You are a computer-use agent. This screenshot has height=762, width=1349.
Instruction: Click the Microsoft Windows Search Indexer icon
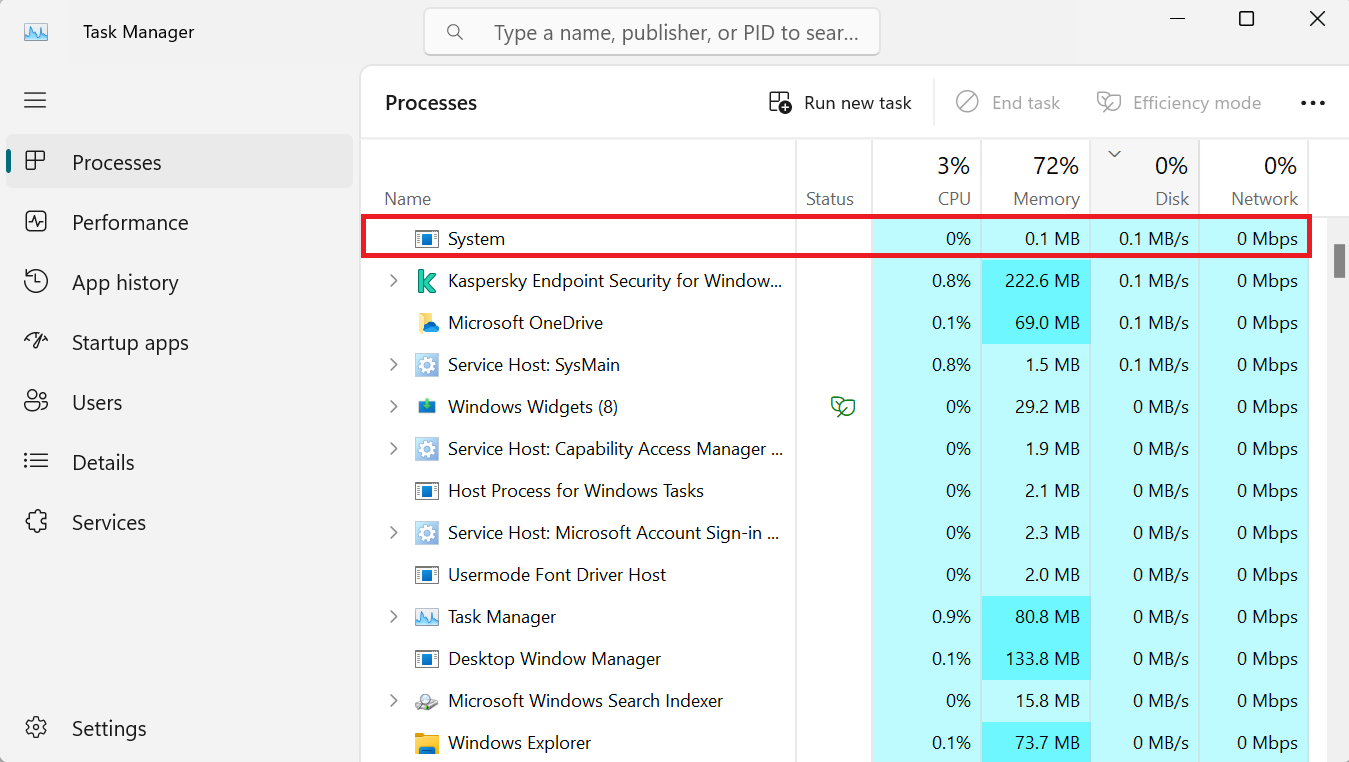coord(427,701)
